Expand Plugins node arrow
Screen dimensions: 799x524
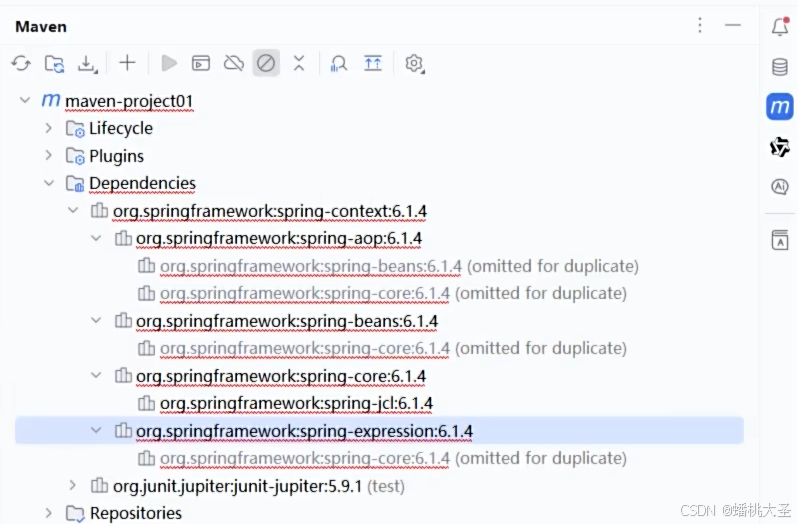[x=48, y=155]
